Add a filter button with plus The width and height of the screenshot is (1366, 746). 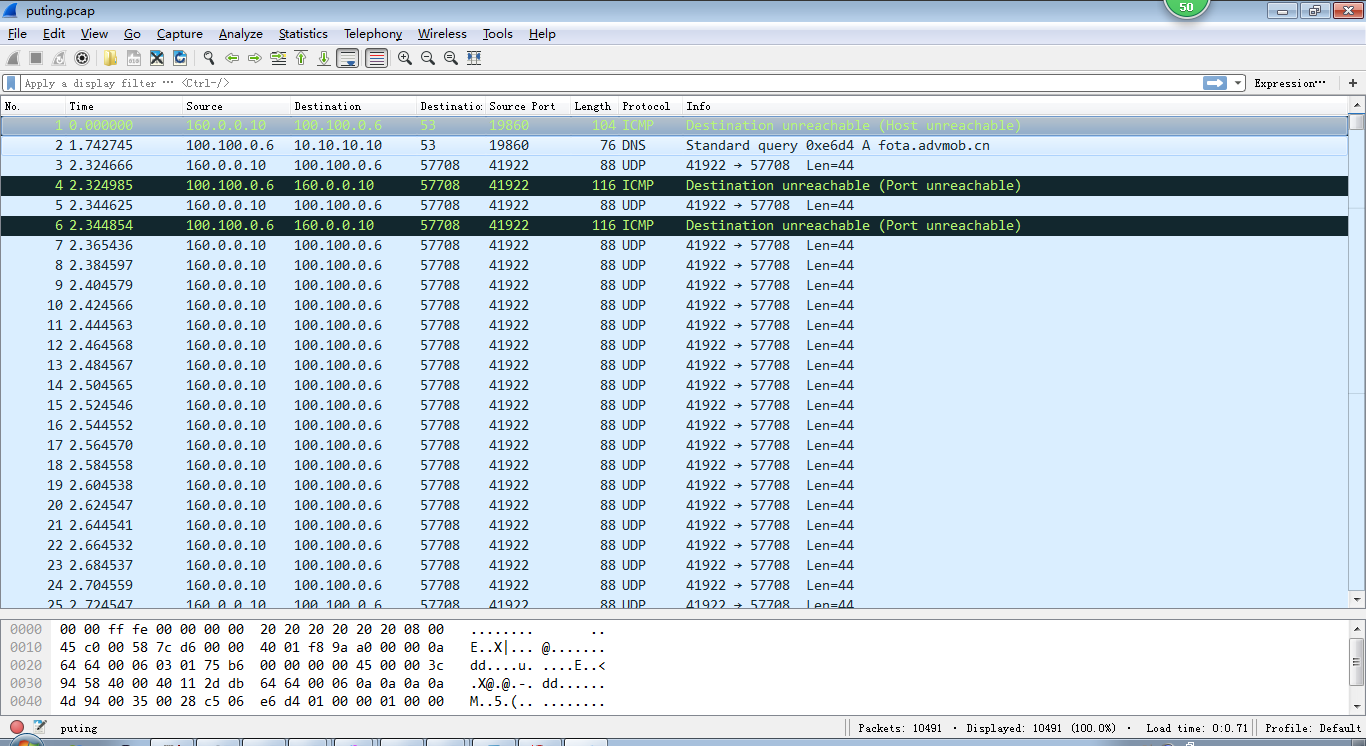click(1354, 83)
